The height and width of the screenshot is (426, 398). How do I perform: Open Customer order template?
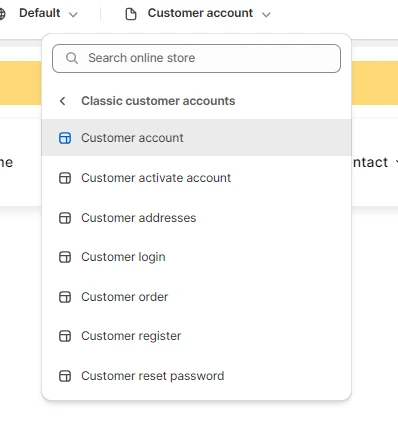click(x=196, y=297)
